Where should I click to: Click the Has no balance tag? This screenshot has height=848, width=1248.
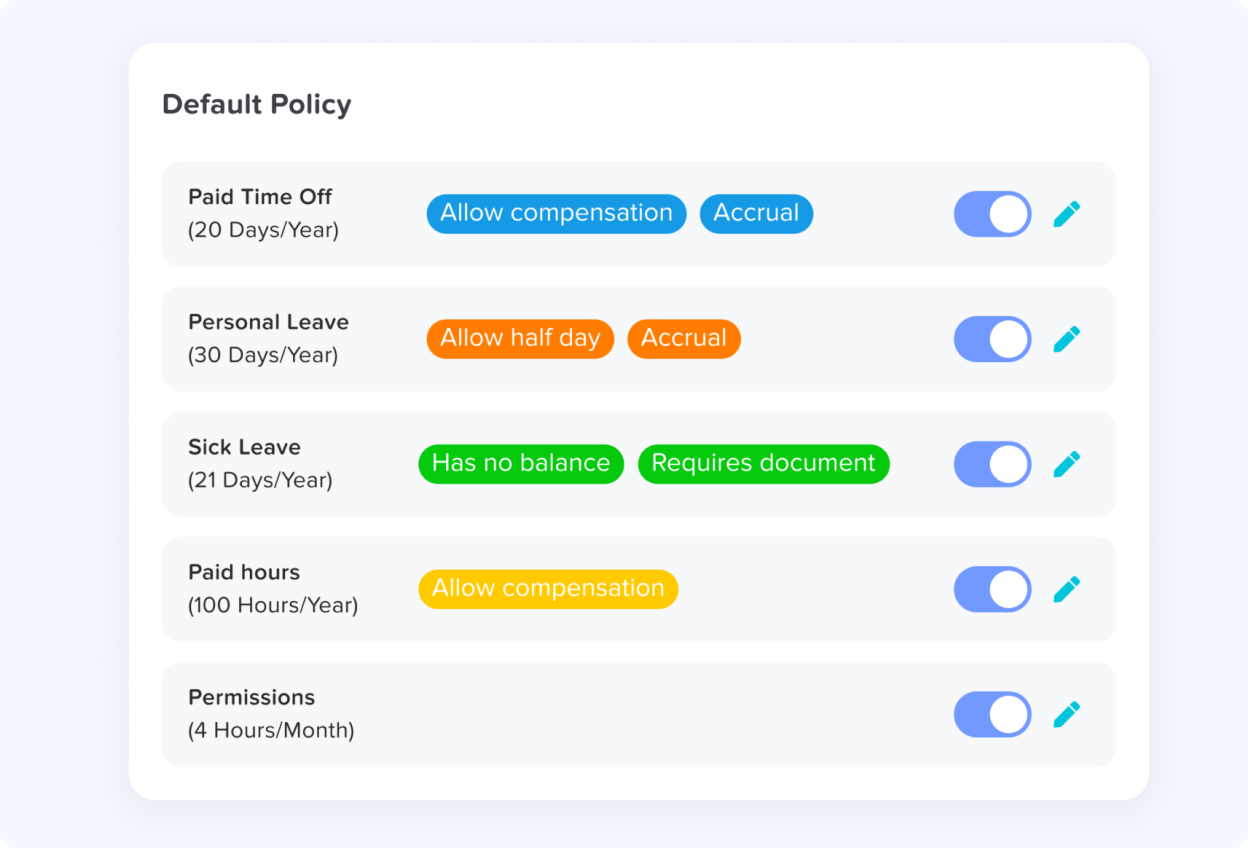pyautogui.click(x=521, y=464)
